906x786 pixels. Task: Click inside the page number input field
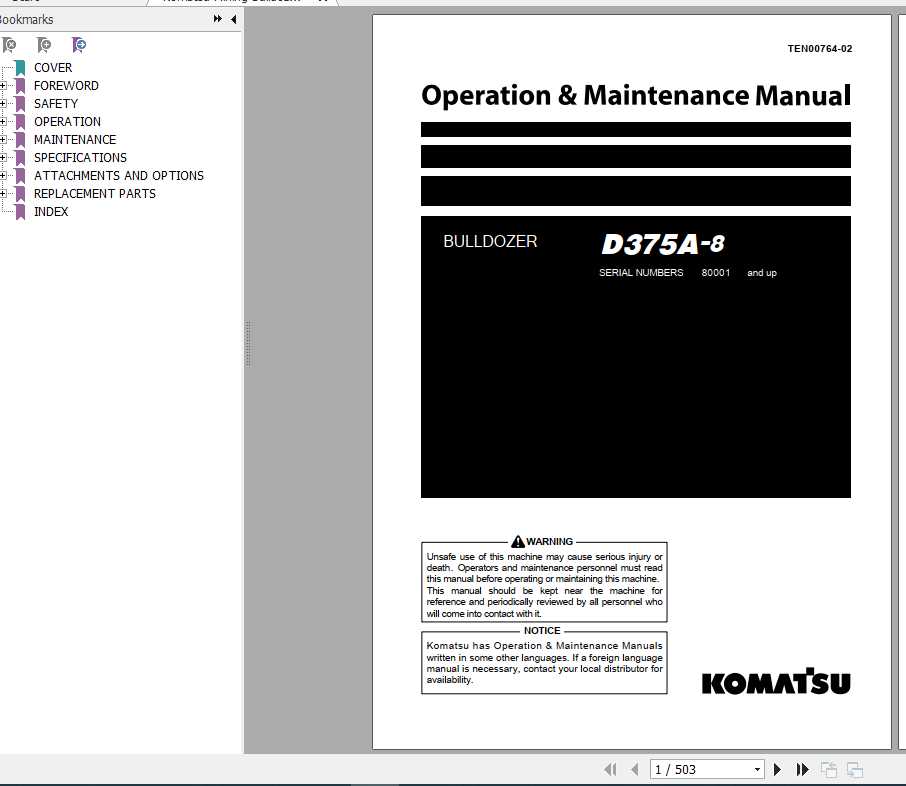[x=700, y=769]
